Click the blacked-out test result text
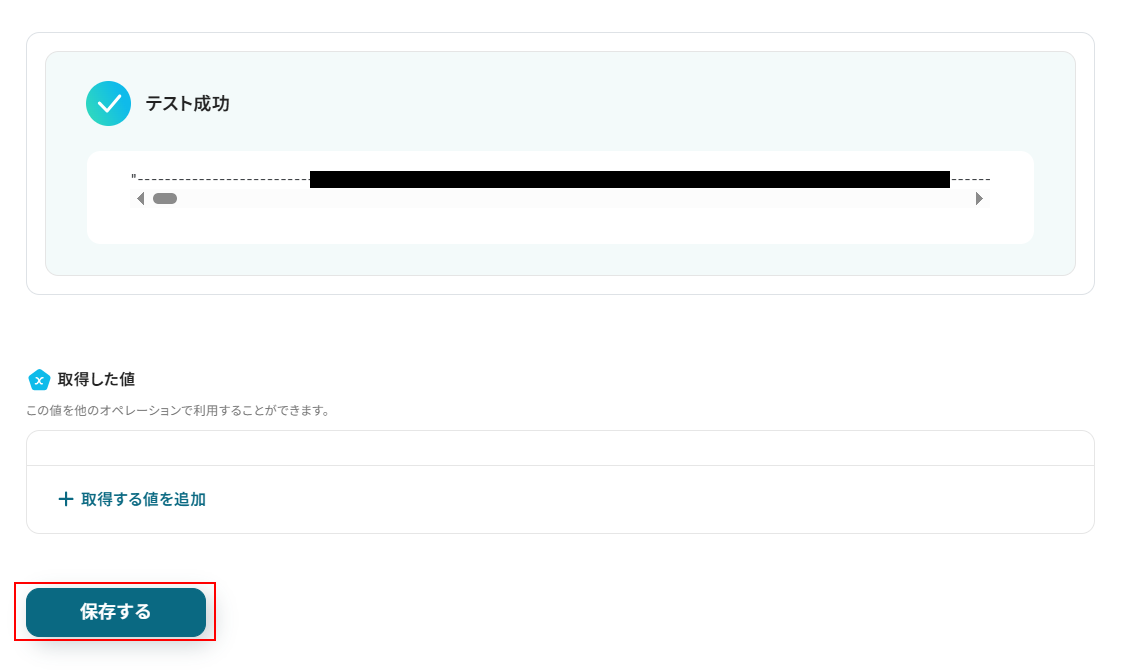This screenshot has width=1121, height=670. click(x=630, y=179)
